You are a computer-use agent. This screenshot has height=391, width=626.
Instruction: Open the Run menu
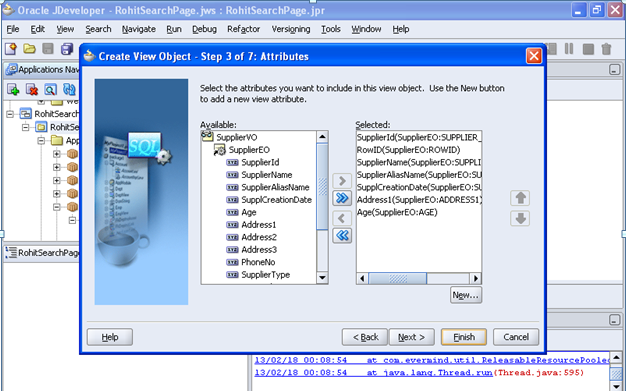click(174, 29)
